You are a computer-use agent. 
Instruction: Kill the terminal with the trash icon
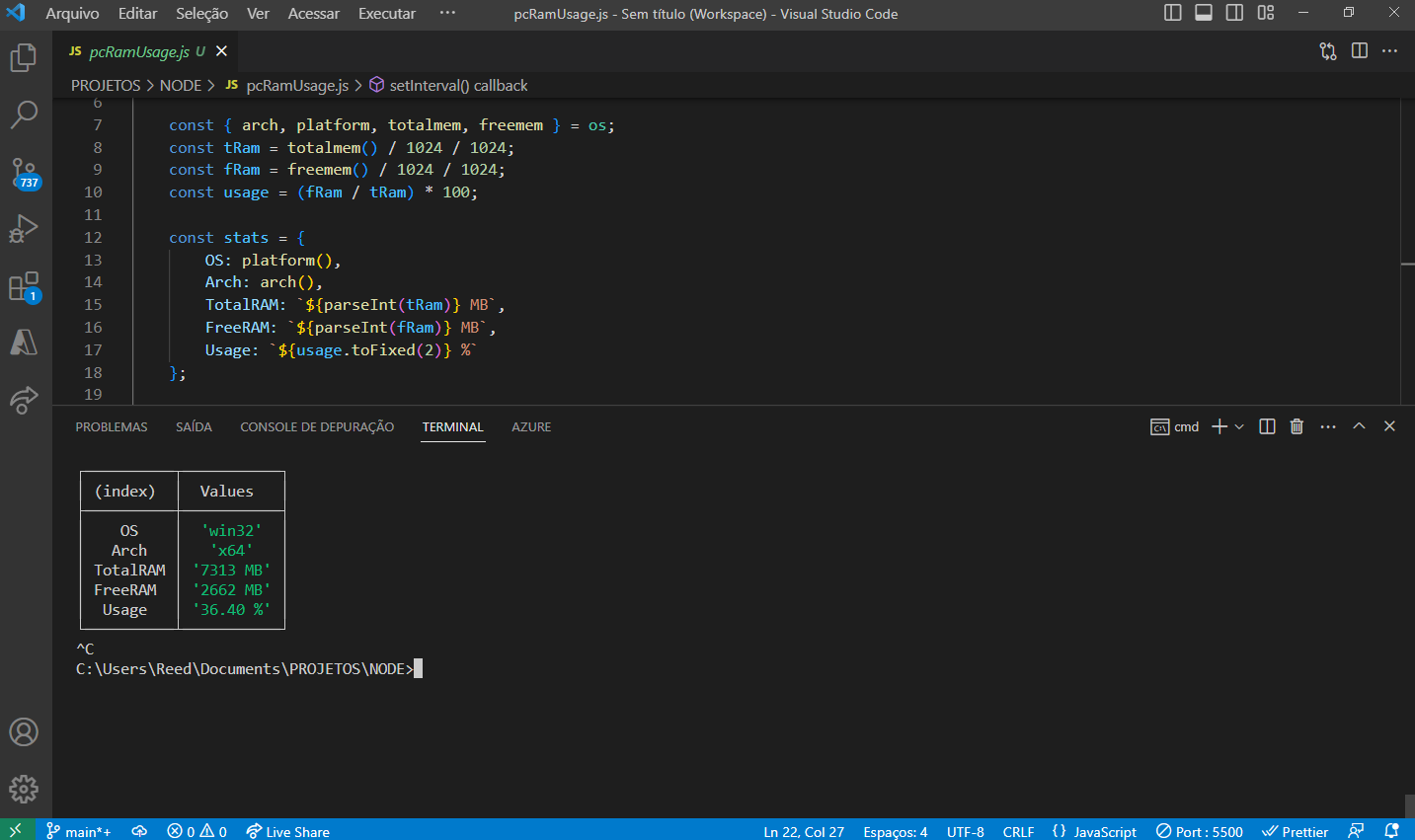1297,425
